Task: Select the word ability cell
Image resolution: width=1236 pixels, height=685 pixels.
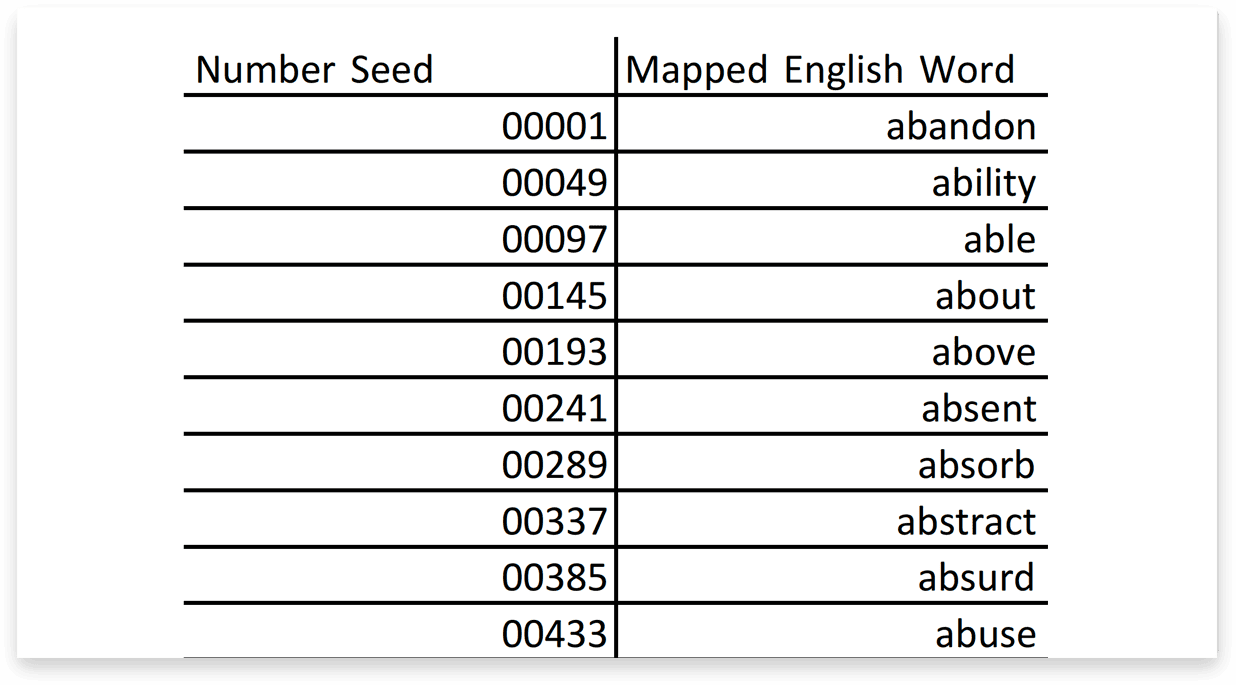Action: click(x=832, y=181)
